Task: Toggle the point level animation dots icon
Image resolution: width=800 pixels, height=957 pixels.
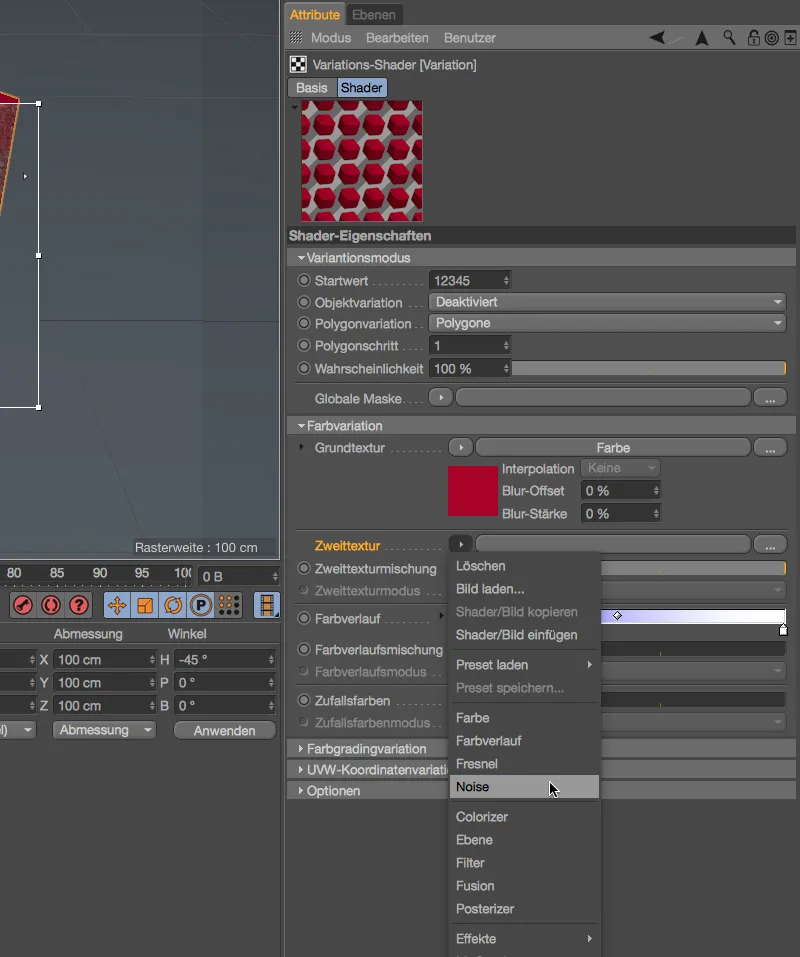Action: pyautogui.click(x=229, y=605)
